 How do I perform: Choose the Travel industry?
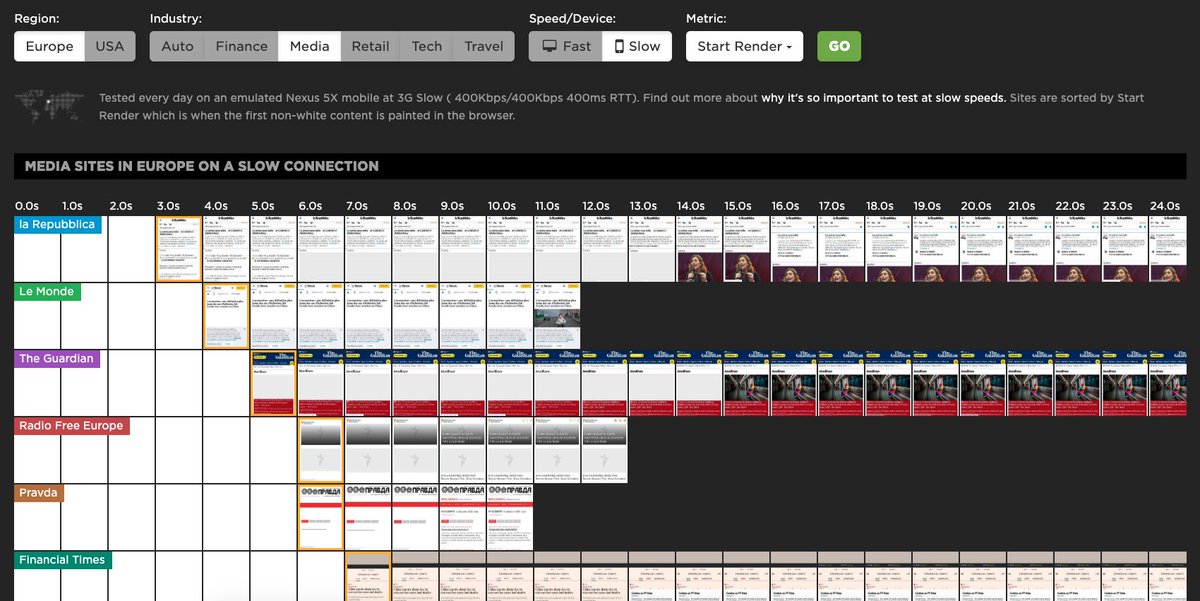point(484,46)
